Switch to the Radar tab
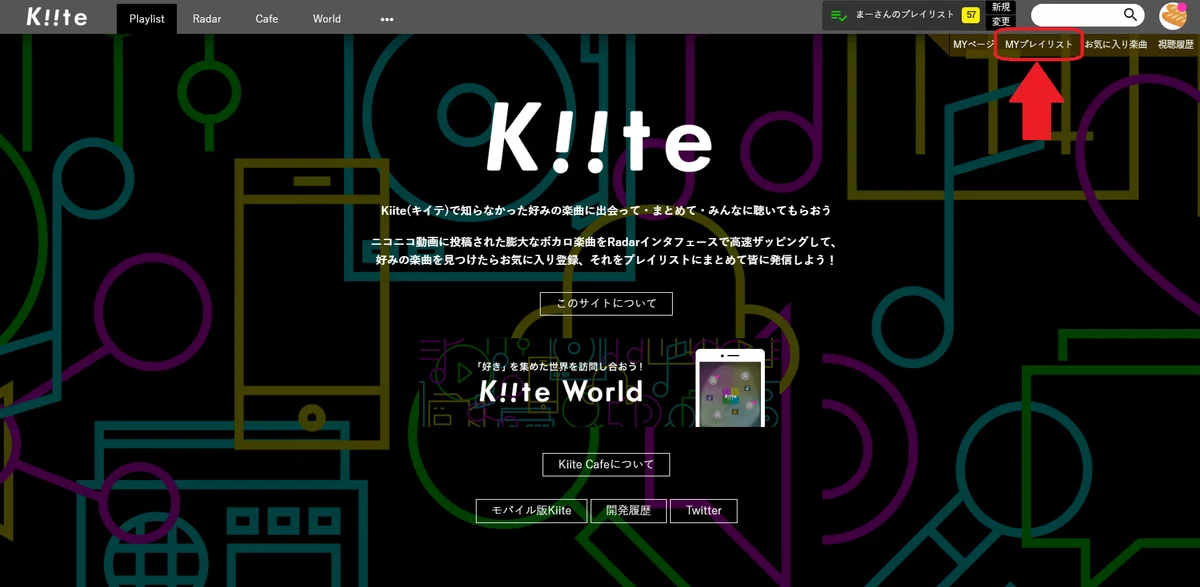Viewport: 1200px width, 587px height. click(207, 18)
